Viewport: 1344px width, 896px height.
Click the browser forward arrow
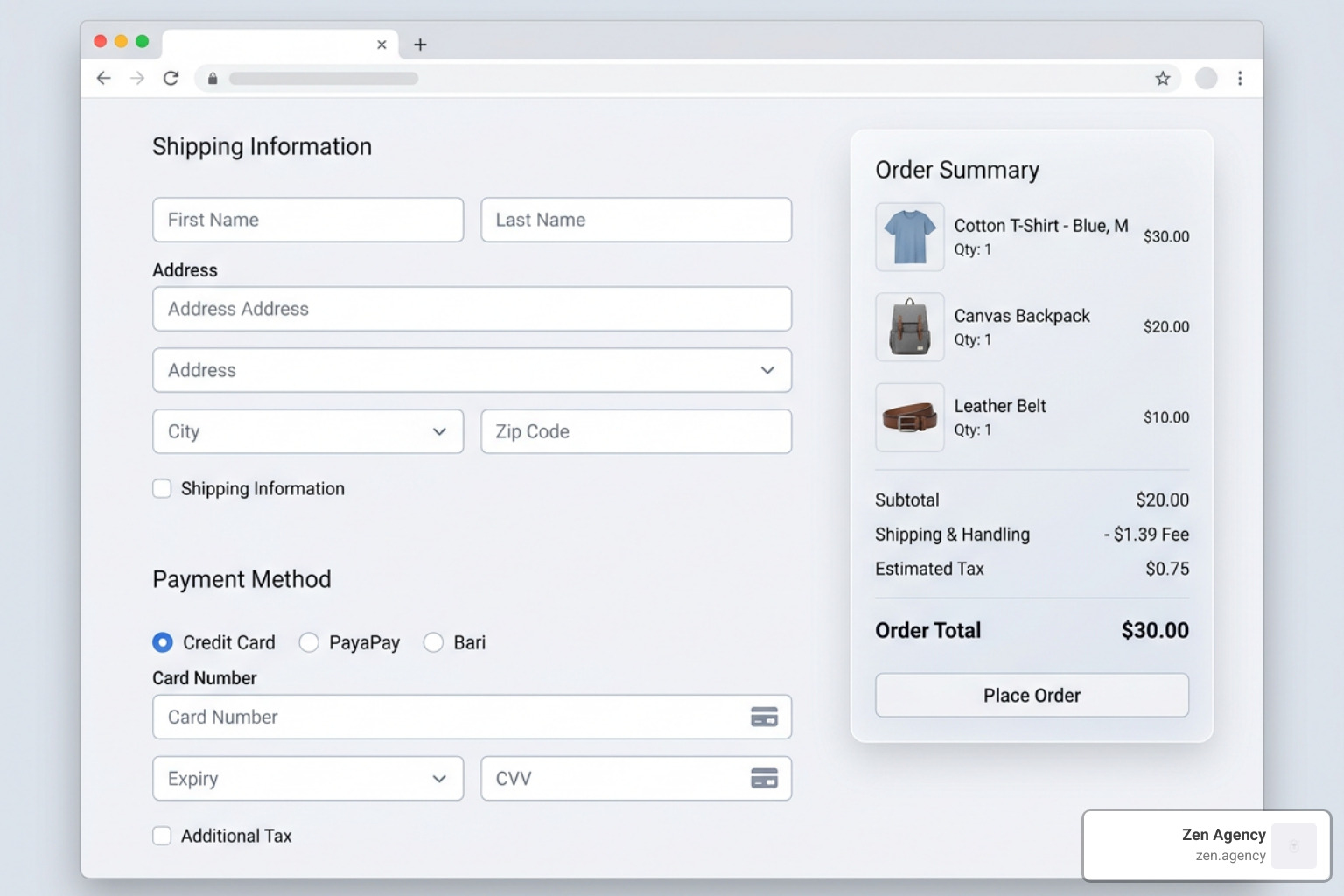(137, 79)
